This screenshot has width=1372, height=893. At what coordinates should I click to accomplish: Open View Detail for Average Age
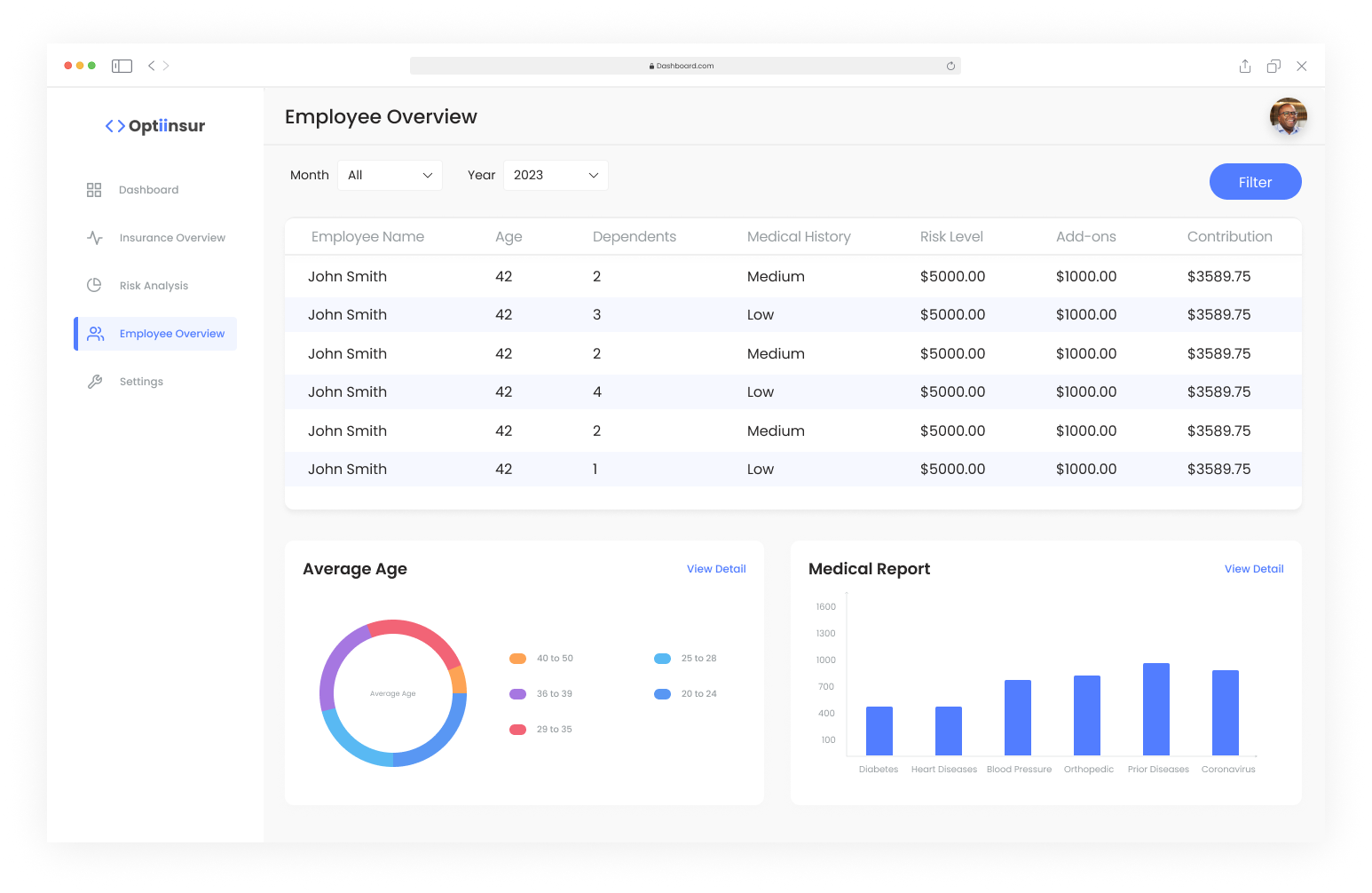click(716, 569)
